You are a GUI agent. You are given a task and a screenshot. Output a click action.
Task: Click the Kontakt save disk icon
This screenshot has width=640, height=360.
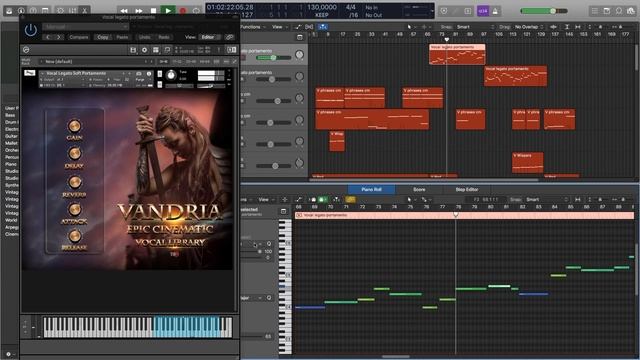pos(133,50)
